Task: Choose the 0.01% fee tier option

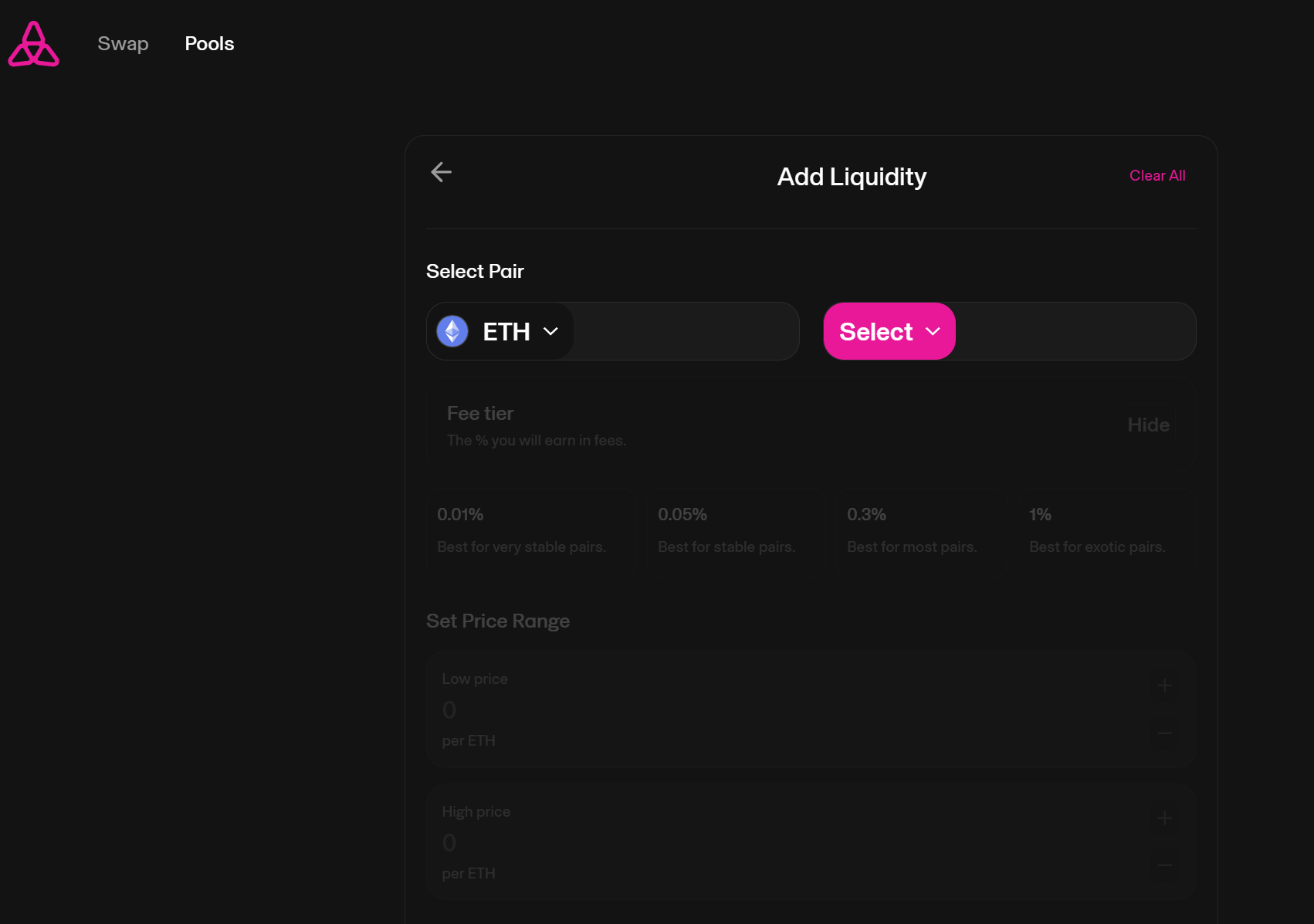Action: (x=532, y=530)
